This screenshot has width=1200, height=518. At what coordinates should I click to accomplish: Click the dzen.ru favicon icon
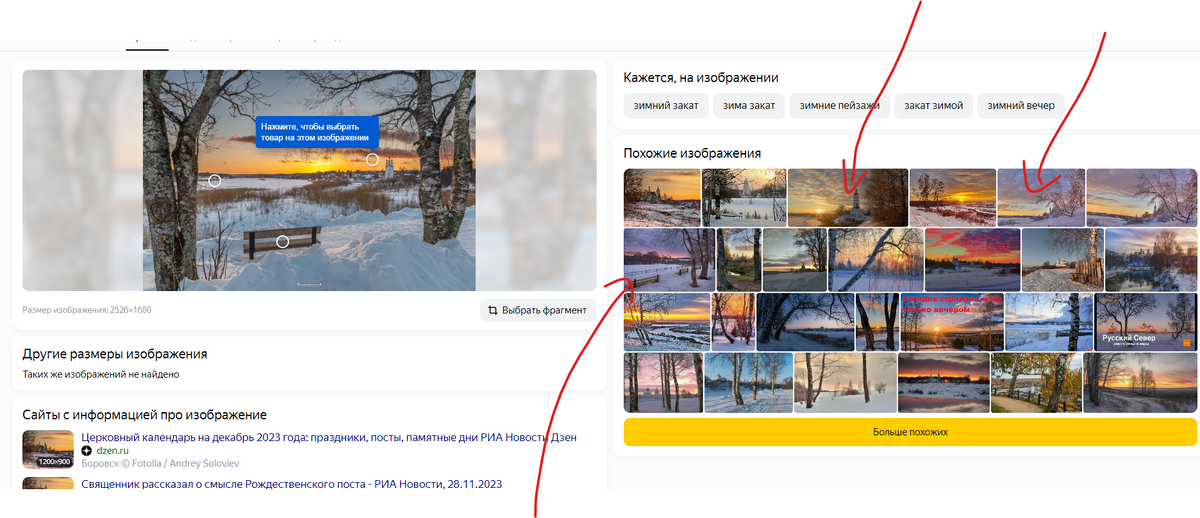click(86, 451)
